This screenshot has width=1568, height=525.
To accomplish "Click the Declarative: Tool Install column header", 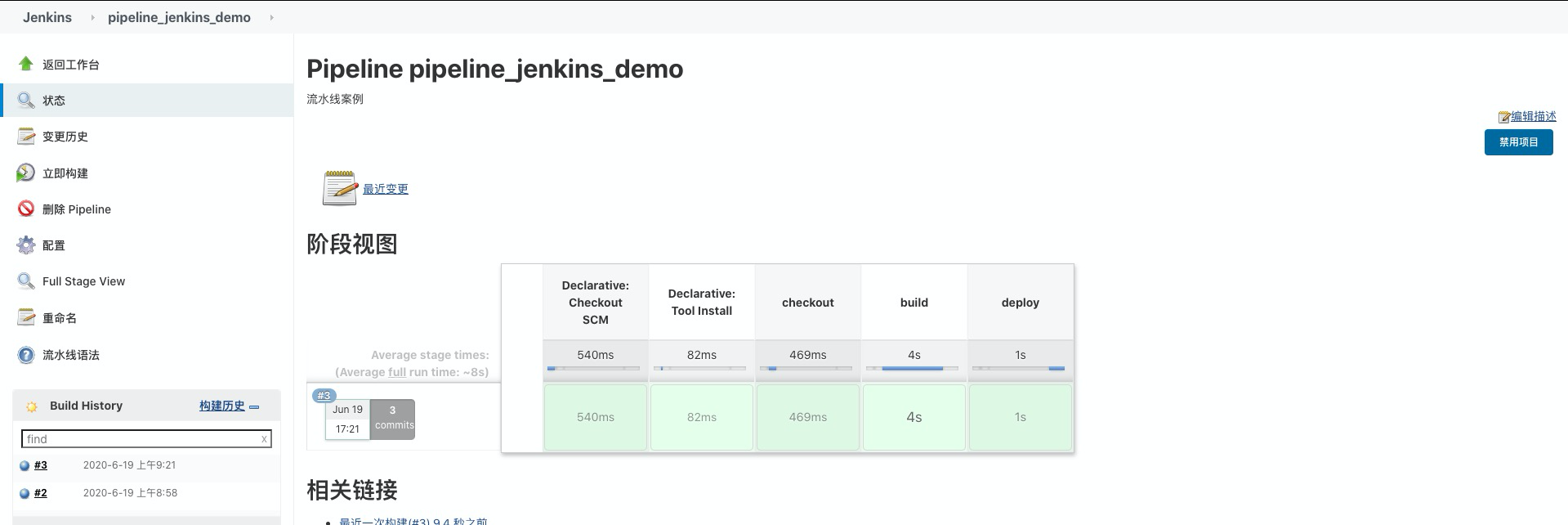I will click(702, 303).
